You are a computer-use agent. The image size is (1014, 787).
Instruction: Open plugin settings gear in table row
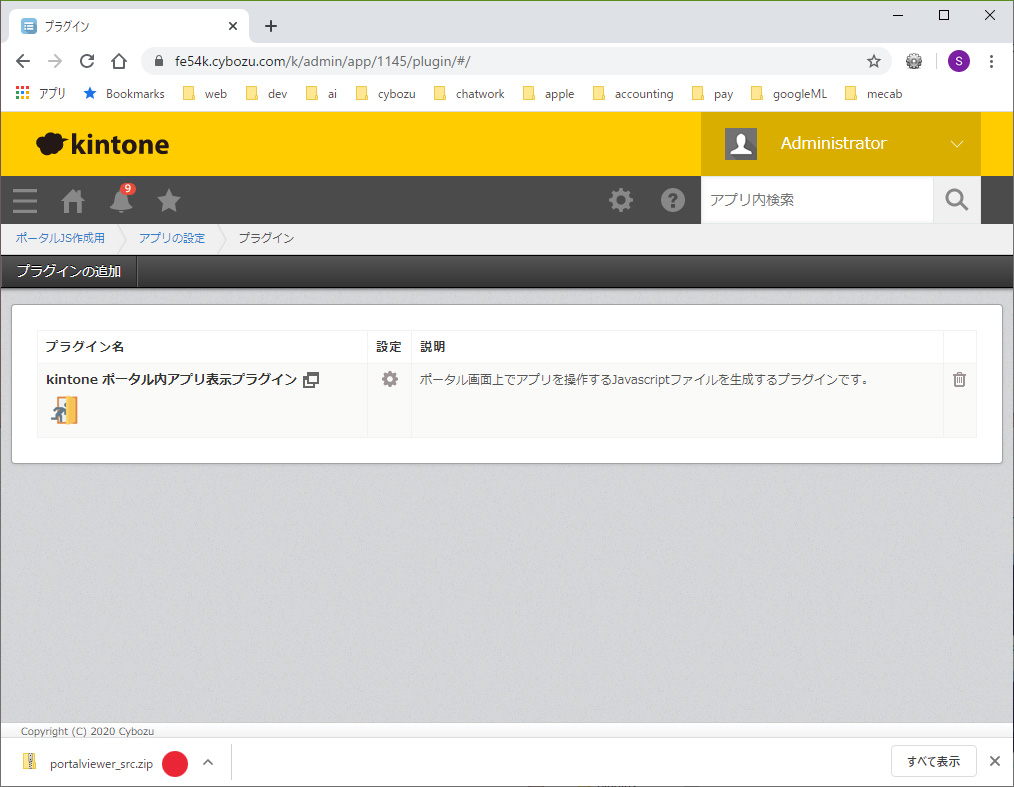click(390, 379)
